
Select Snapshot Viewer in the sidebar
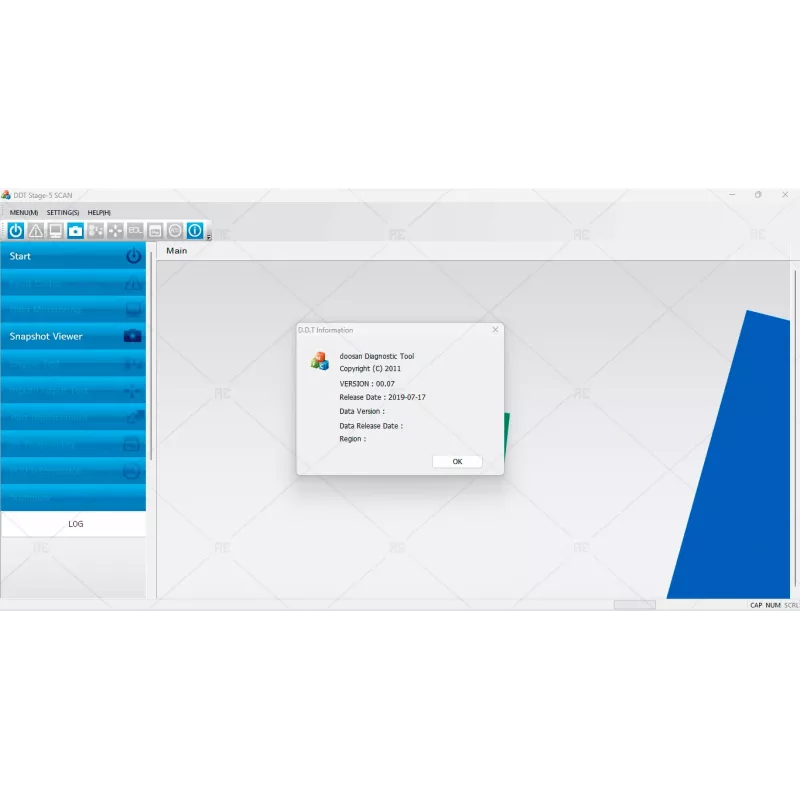click(x=45, y=336)
